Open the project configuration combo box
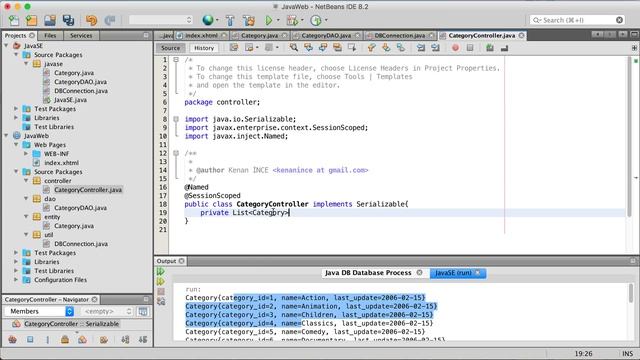This screenshot has width=640, height=360. click(160, 20)
